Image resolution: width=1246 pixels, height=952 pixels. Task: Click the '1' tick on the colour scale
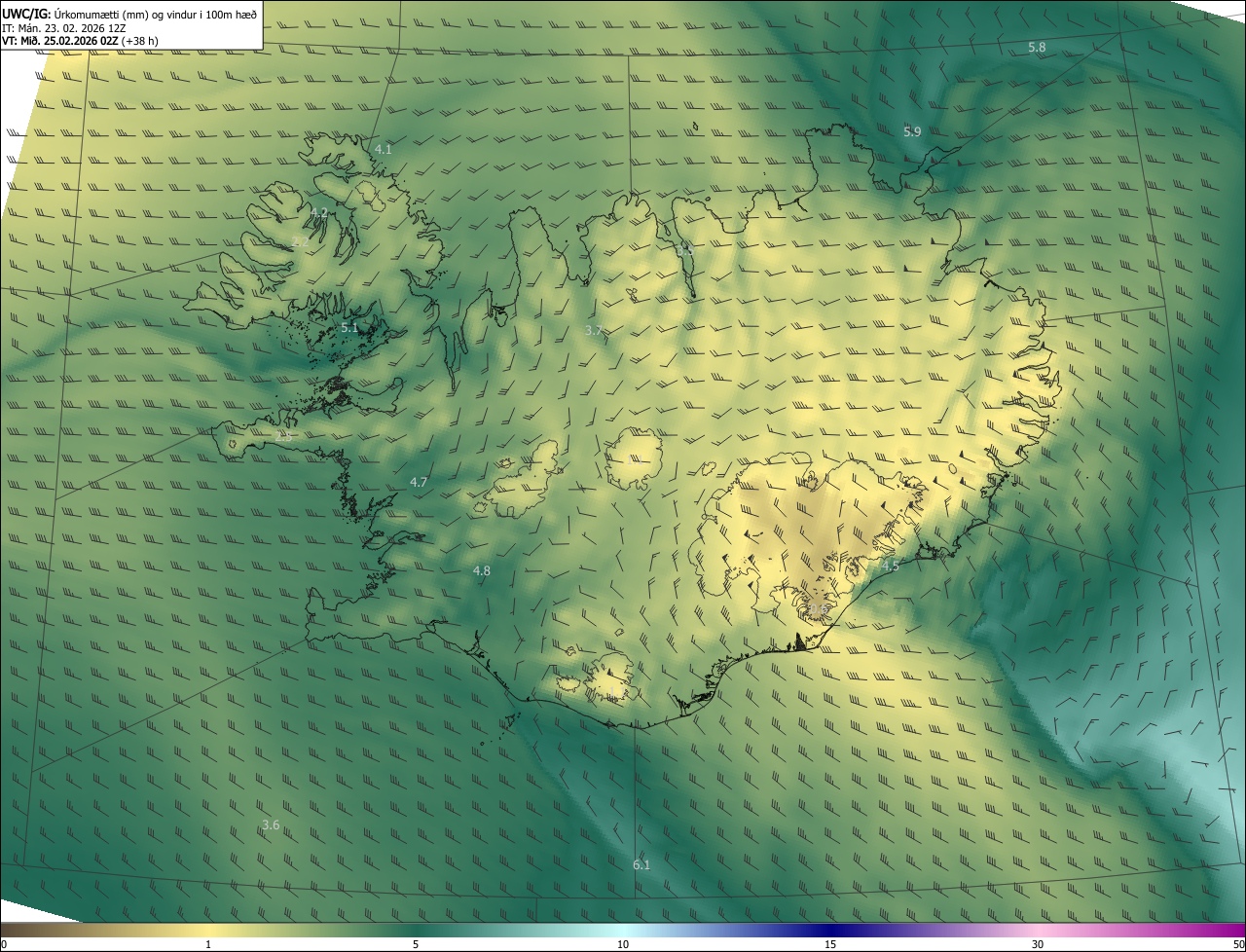208,944
